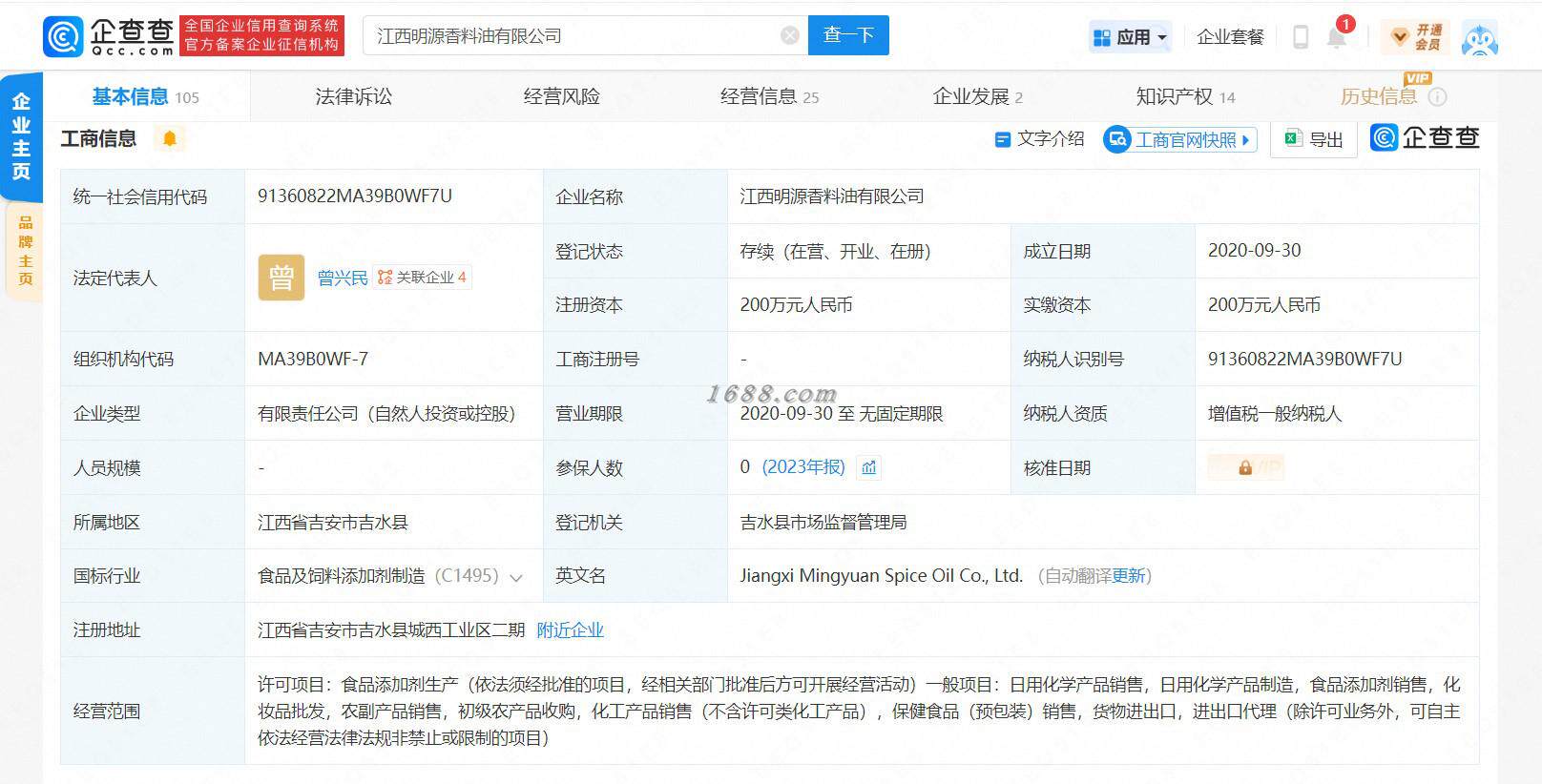The image size is (1542, 784).
Task: Switch to 企业发展 tab
Action: 978,96
